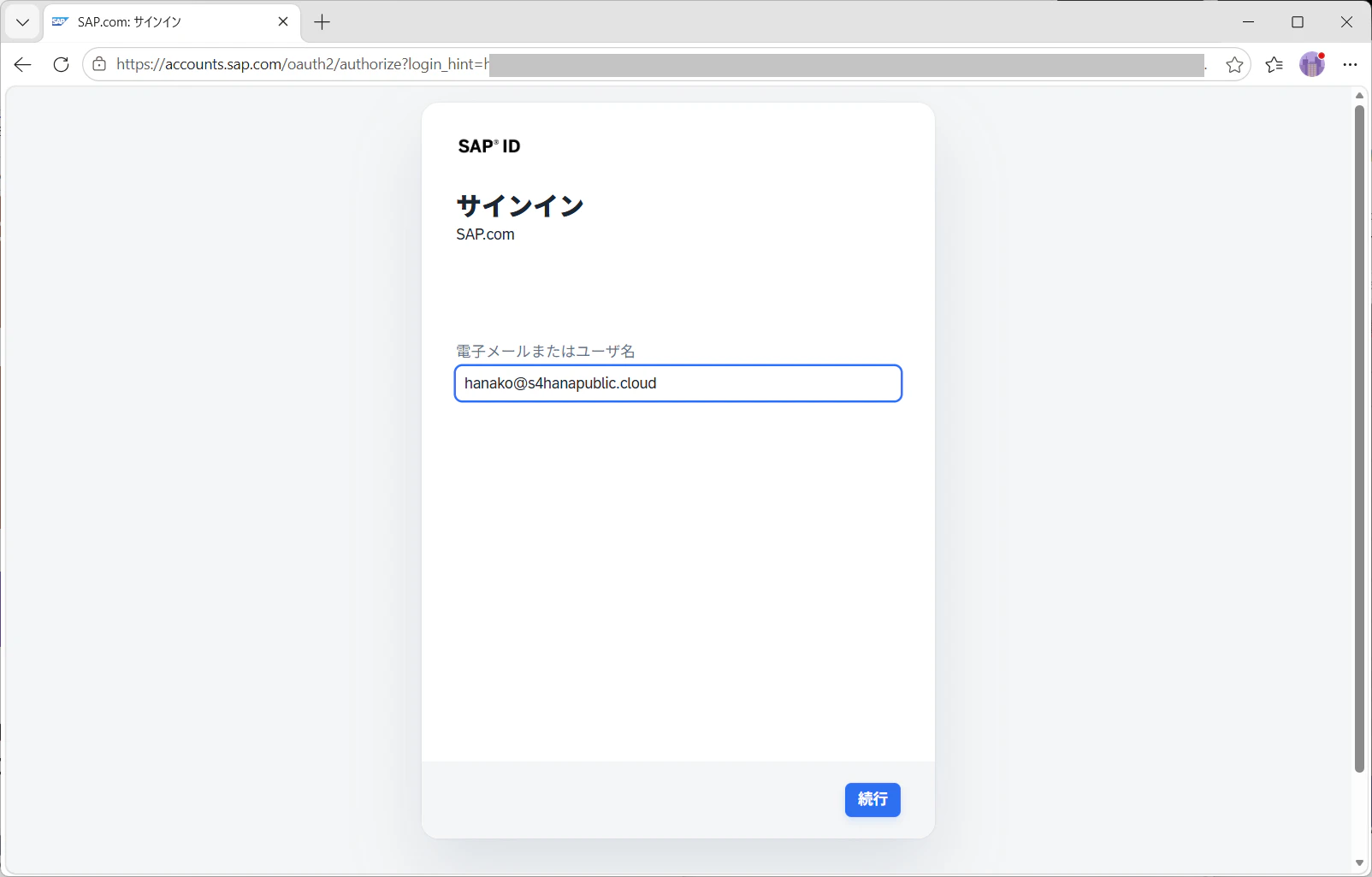The image size is (1372, 877).
Task: Close the SAP.com サインイン tab
Action: [x=283, y=22]
